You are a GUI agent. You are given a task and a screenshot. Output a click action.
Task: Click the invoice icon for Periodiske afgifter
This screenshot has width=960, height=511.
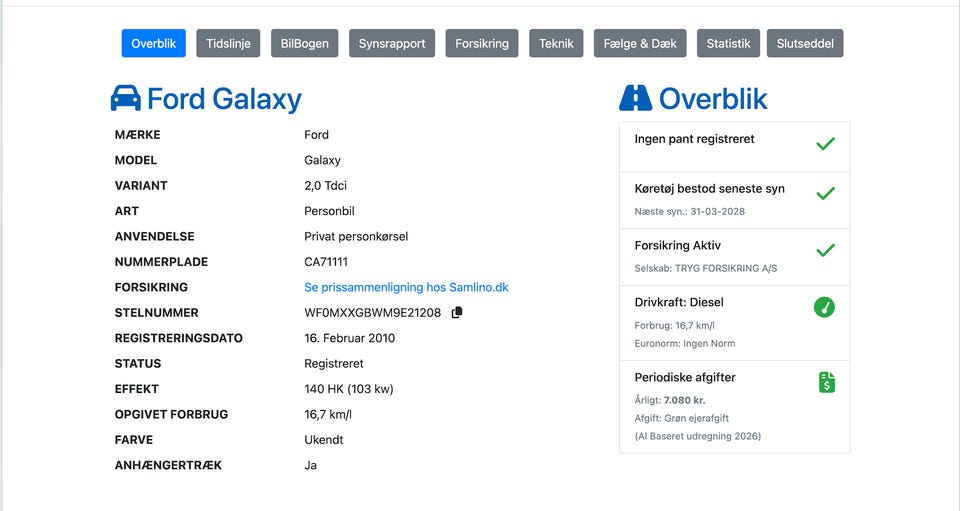pos(827,382)
